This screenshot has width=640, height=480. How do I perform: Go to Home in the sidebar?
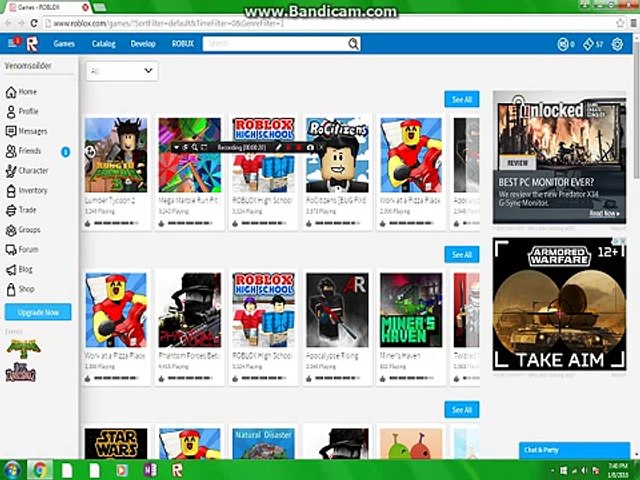click(x=22, y=92)
